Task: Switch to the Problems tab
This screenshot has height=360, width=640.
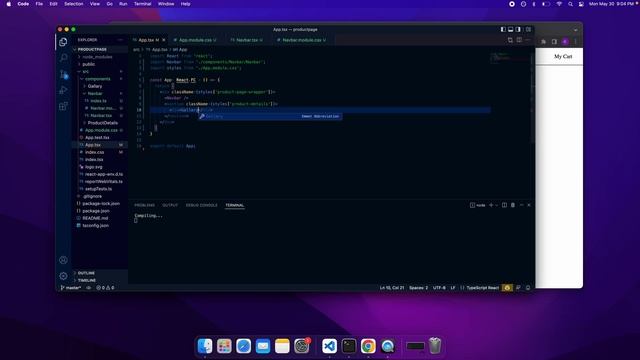Action: tap(144, 205)
